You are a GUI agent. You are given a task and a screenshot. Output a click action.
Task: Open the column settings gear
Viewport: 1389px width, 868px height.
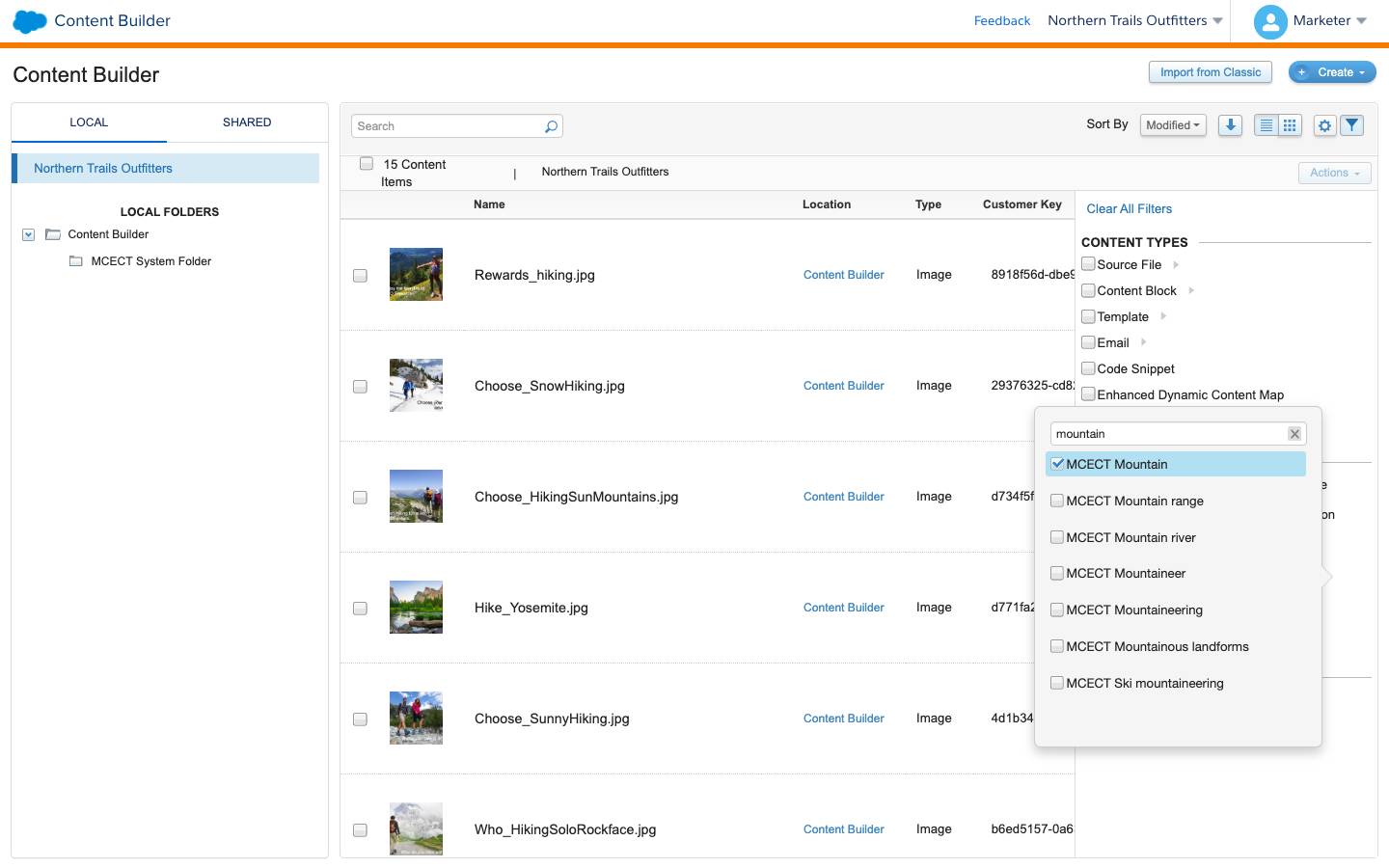pos(1324,125)
